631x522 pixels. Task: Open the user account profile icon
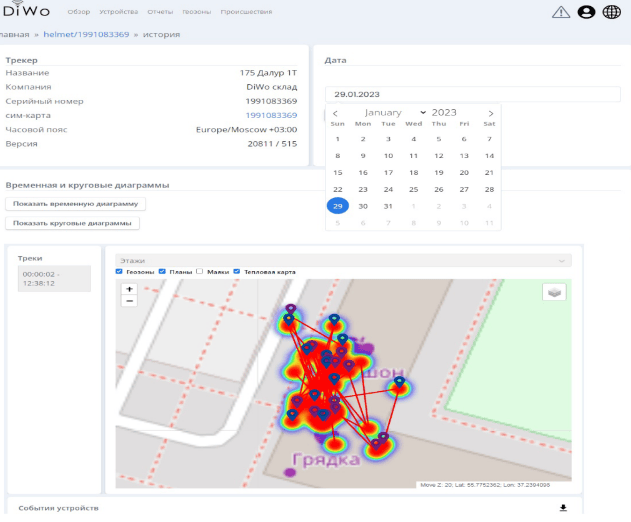586,12
